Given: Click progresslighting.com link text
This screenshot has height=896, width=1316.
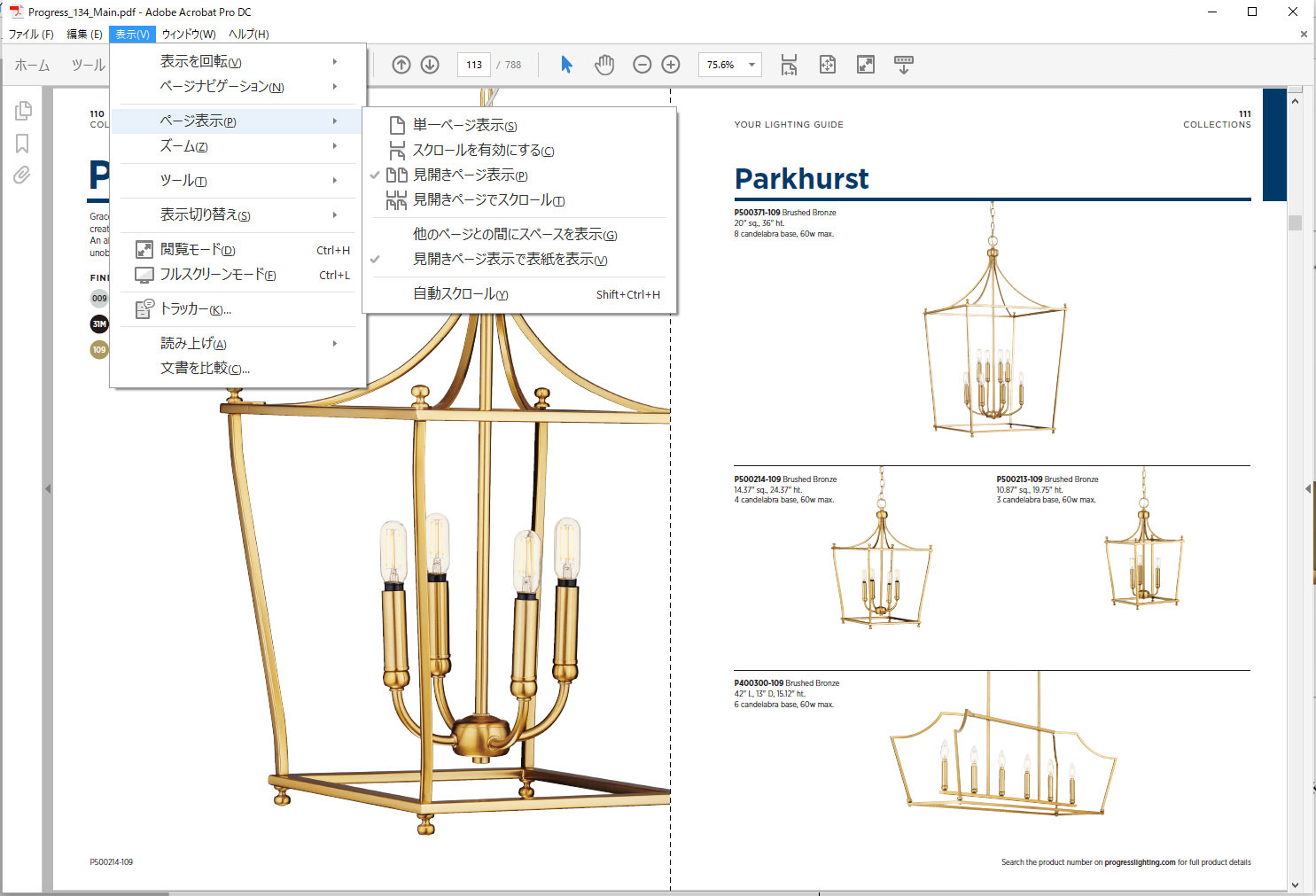Looking at the screenshot, I should coord(1140,862).
